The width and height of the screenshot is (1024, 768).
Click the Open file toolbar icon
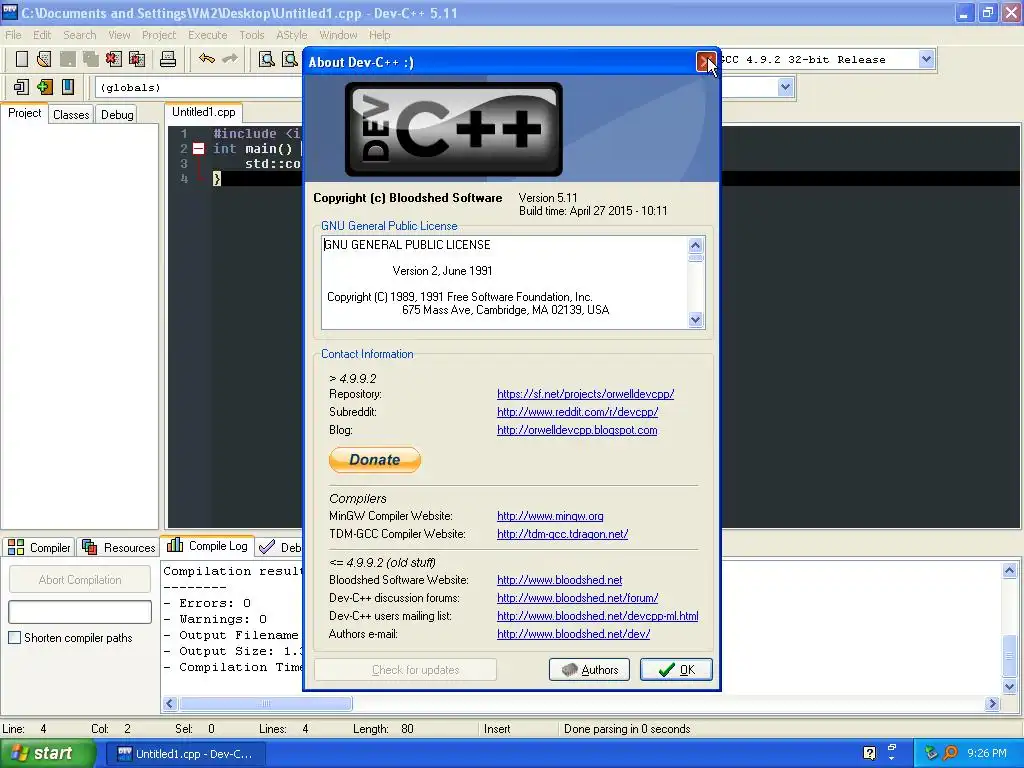(x=44, y=59)
